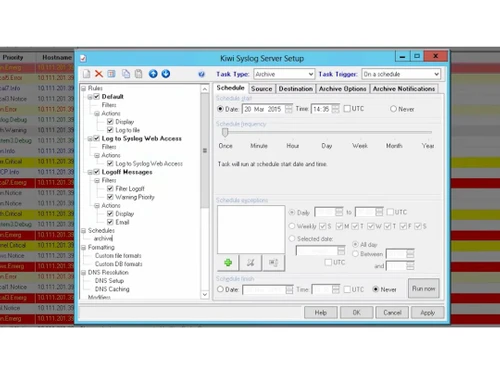
Task: Click the tree scrollbar down arrow
Action: 205,294
